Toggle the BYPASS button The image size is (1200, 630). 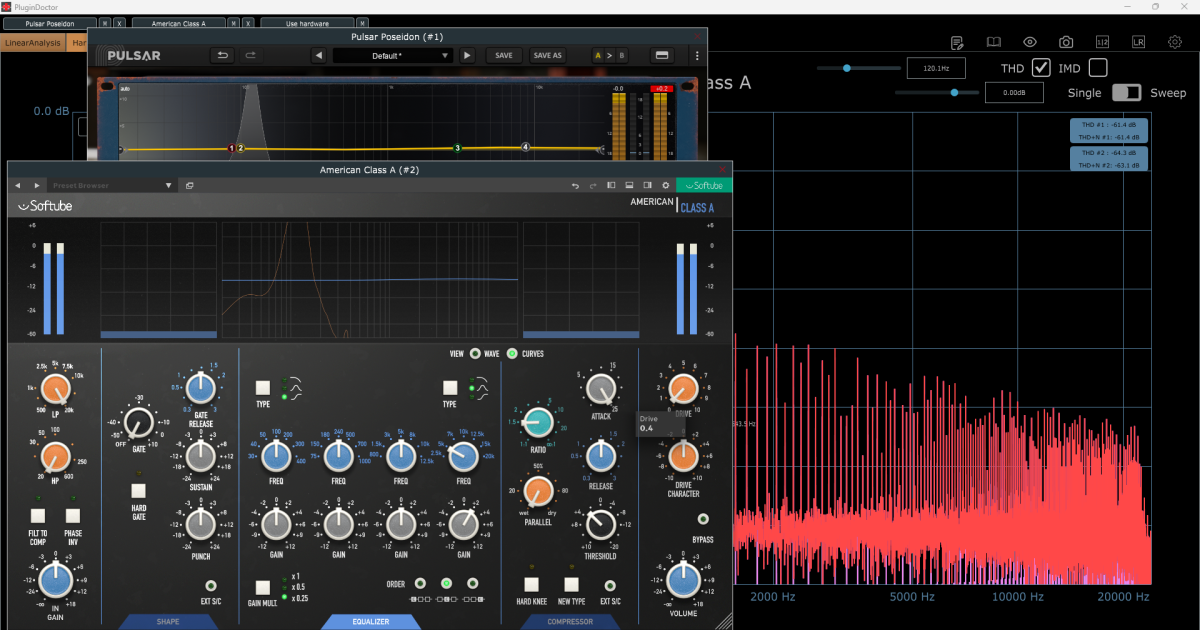click(703, 519)
